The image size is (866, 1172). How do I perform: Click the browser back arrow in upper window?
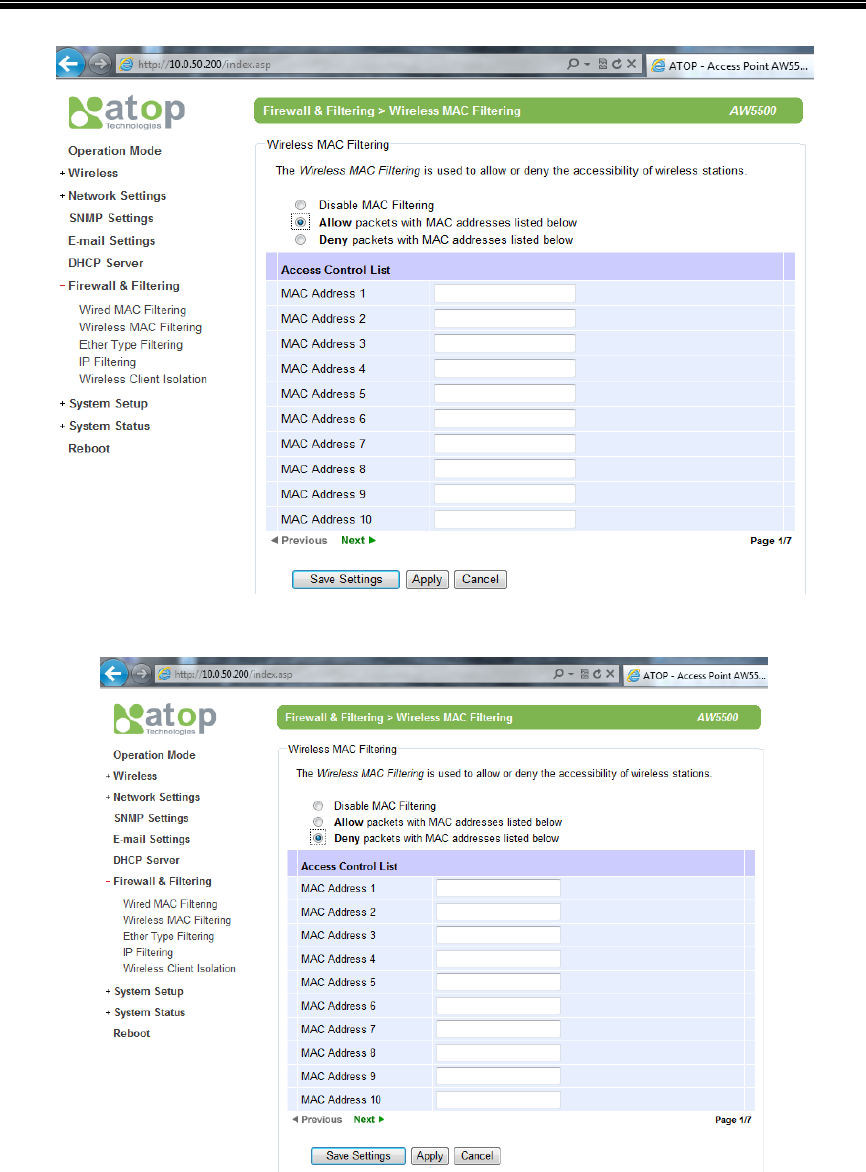pos(69,64)
